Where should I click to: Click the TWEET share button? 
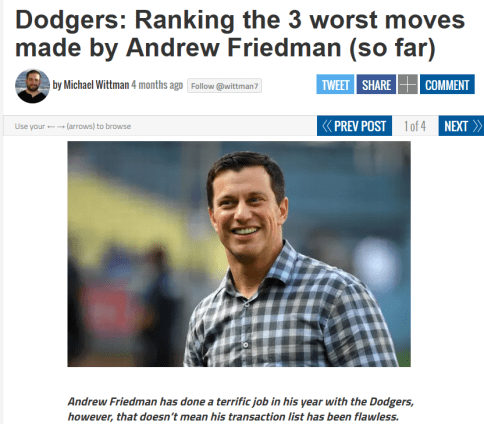[335, 84]
